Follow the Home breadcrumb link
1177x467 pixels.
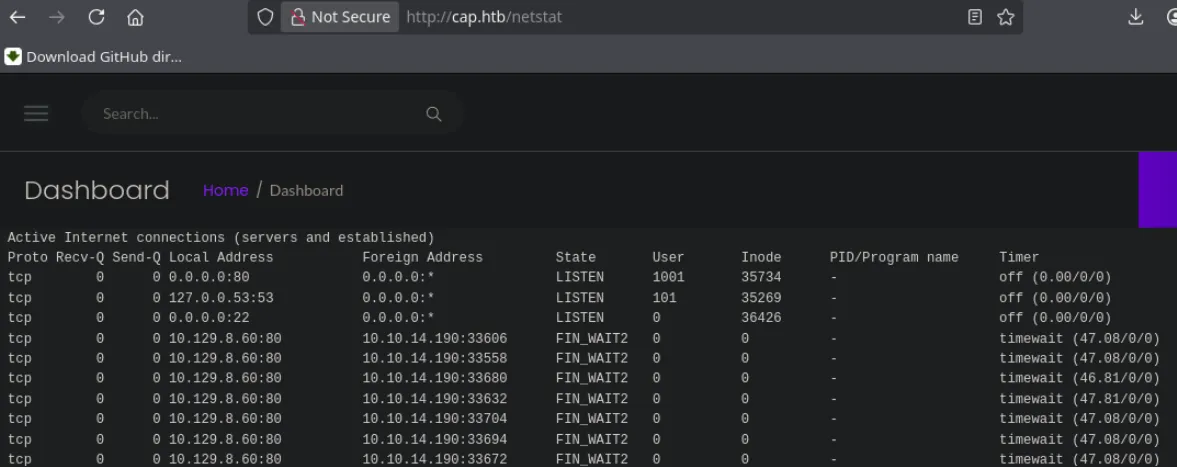[x=225, y=191]
